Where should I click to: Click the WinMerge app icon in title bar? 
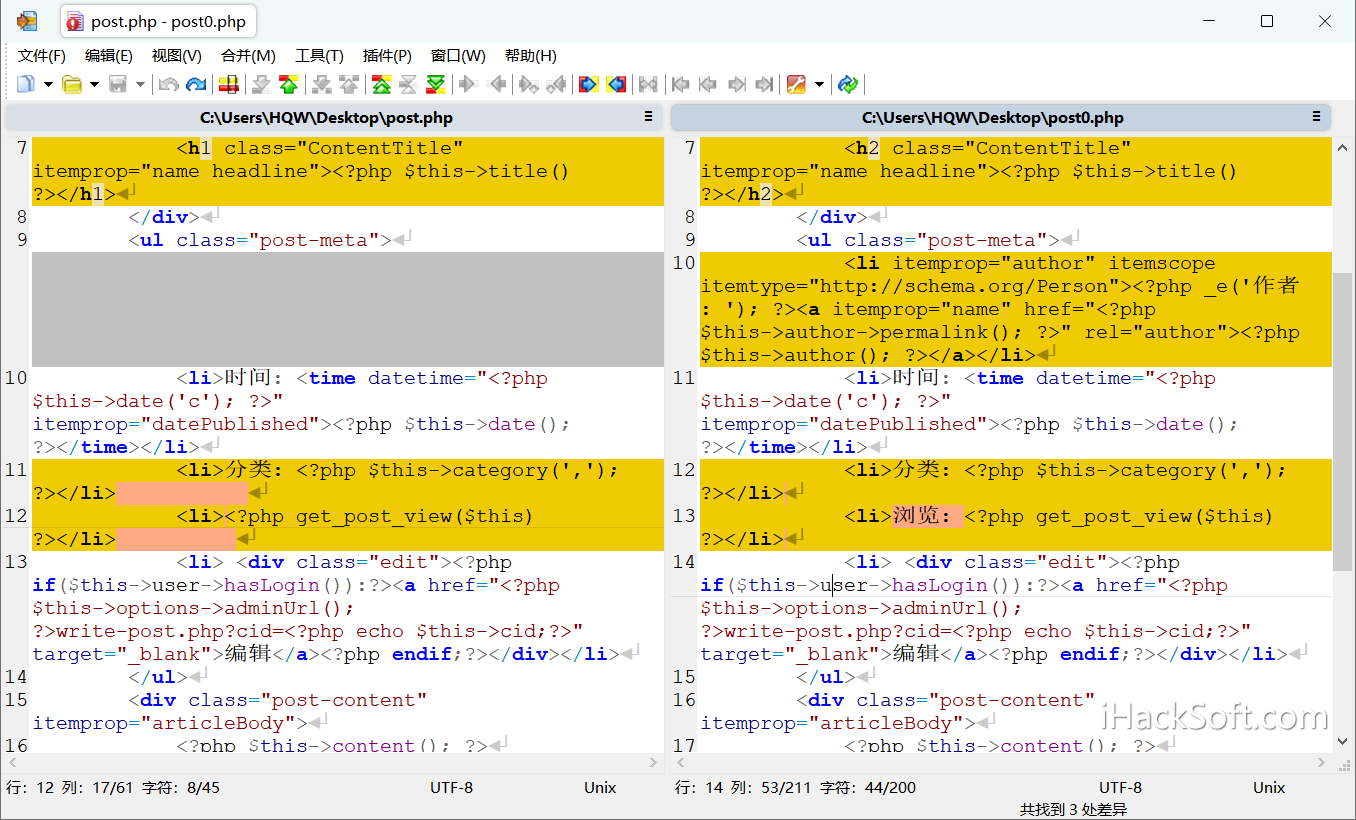point(27,21)
